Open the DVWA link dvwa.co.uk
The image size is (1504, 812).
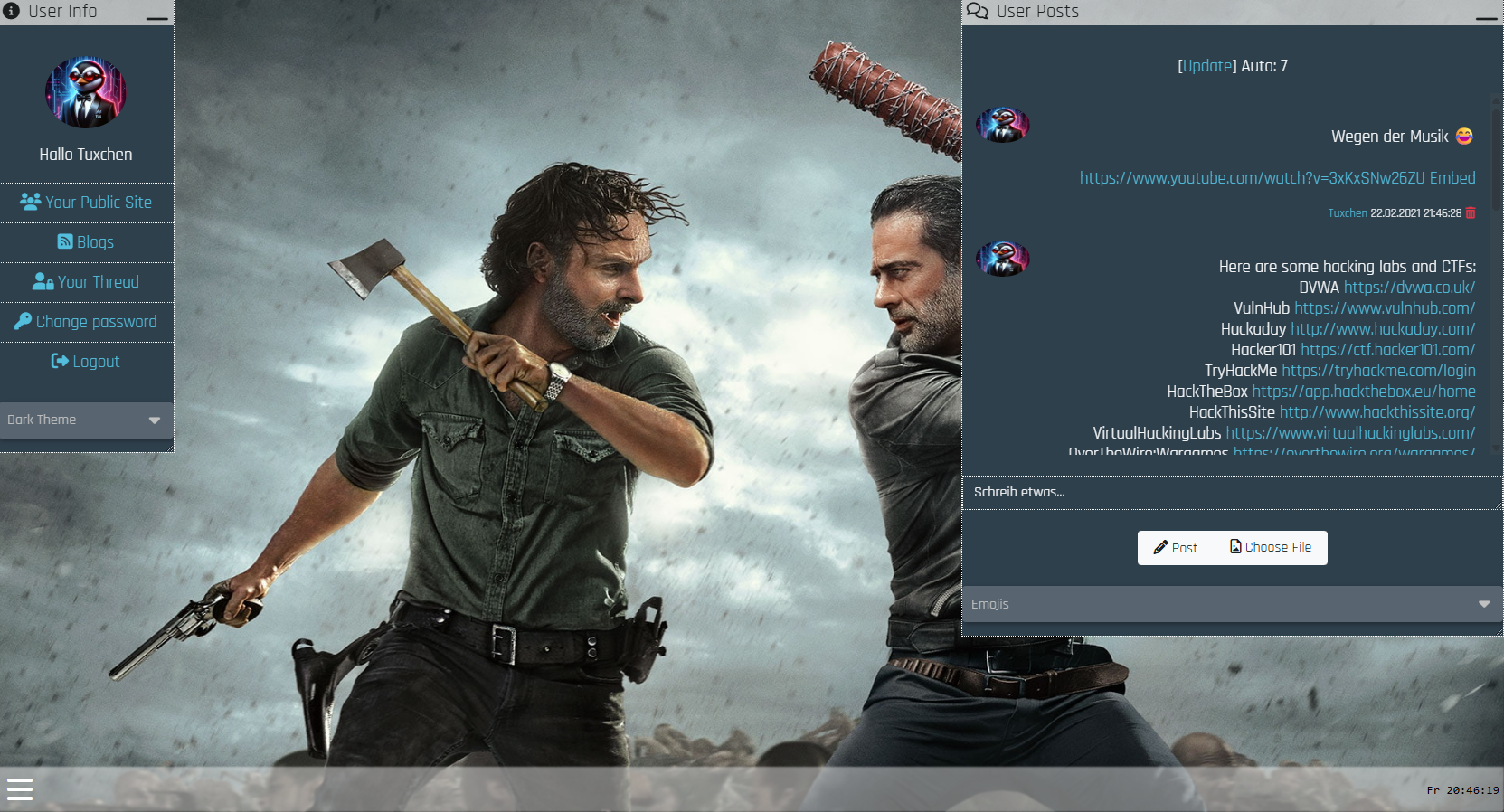[x=1409, y=288]
